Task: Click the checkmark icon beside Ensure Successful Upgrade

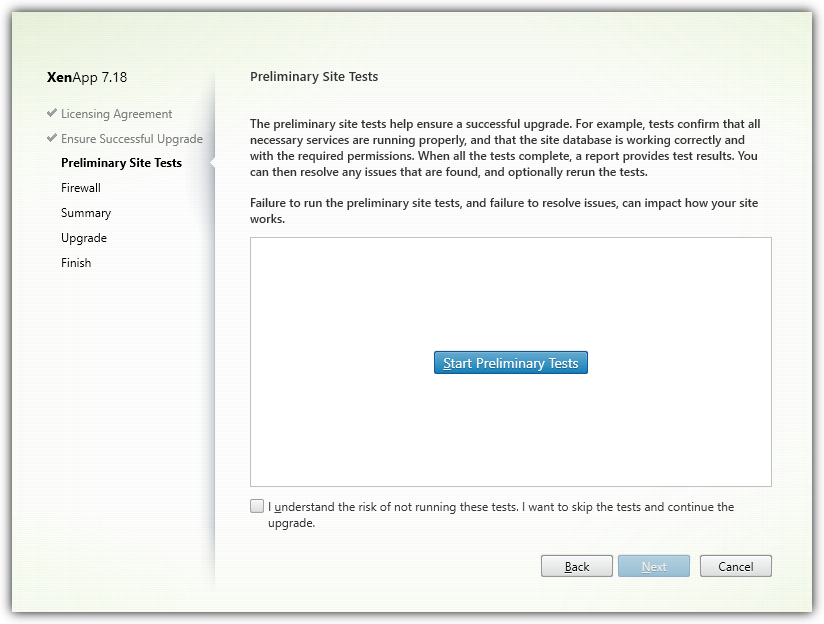Action: [52, 138]
